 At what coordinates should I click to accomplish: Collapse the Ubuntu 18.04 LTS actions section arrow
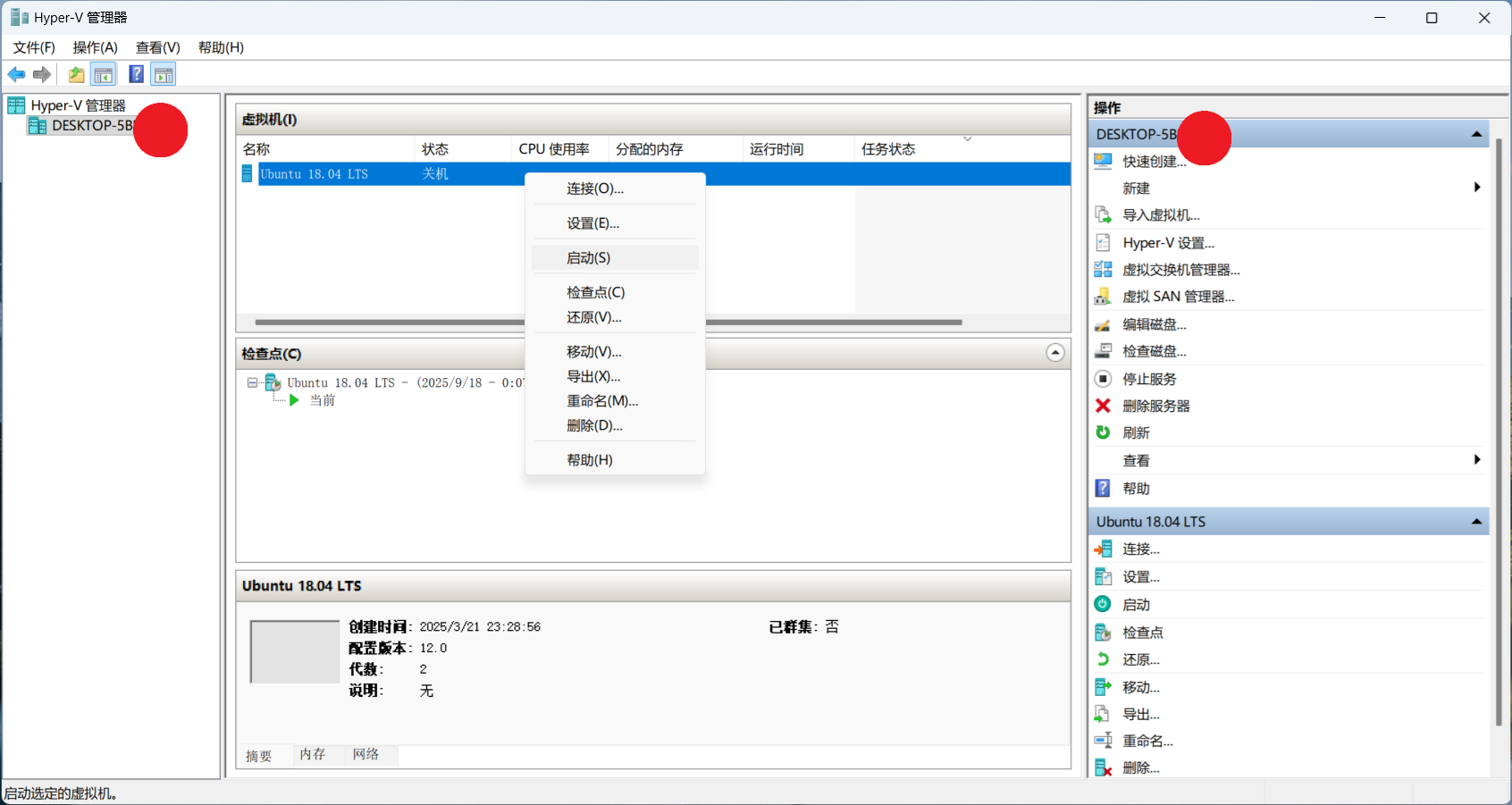[x=1476, y=522]
